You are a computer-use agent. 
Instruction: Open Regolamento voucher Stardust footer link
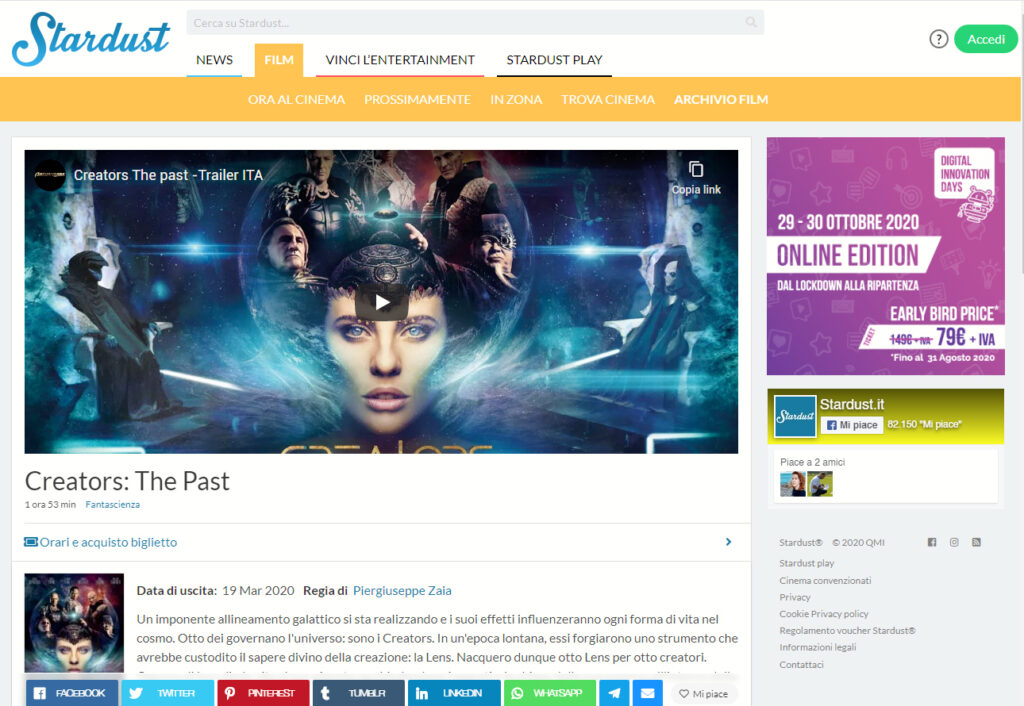click(847, 631)
